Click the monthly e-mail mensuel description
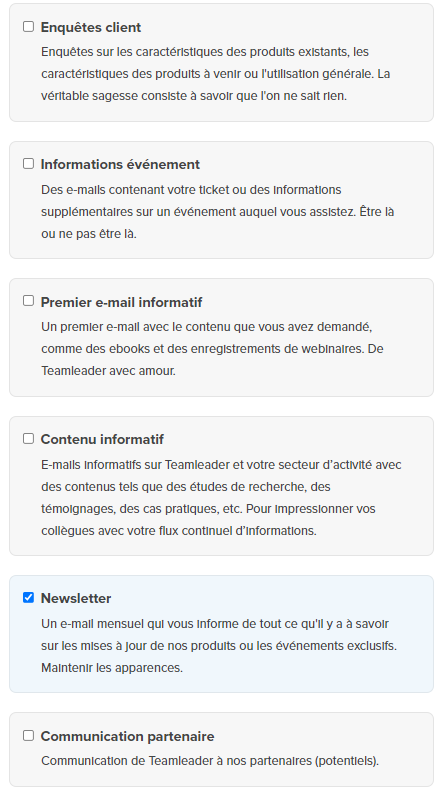447x793 pixels. [x=219, y=646]
